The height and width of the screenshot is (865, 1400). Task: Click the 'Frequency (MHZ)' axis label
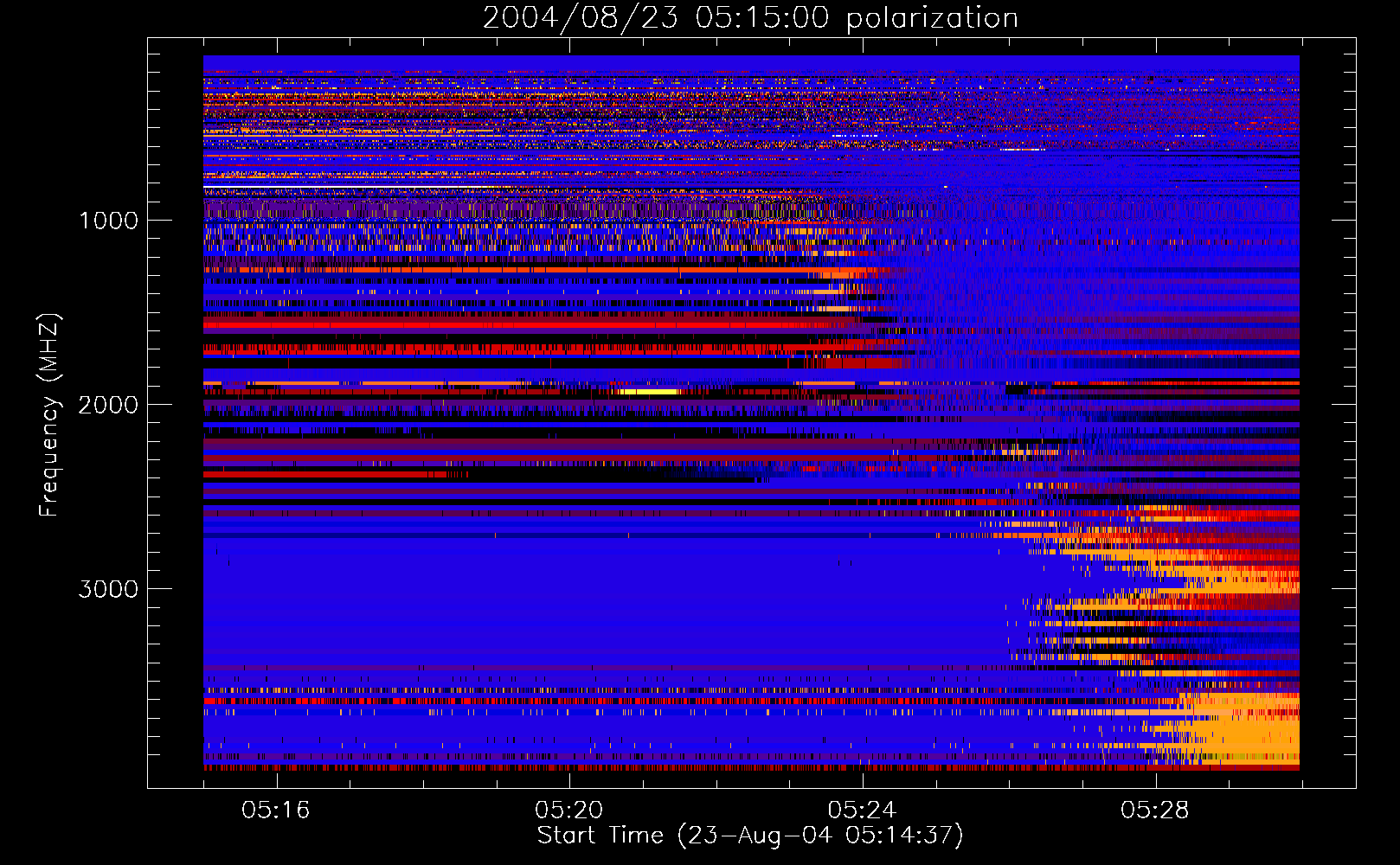(49, 415)
